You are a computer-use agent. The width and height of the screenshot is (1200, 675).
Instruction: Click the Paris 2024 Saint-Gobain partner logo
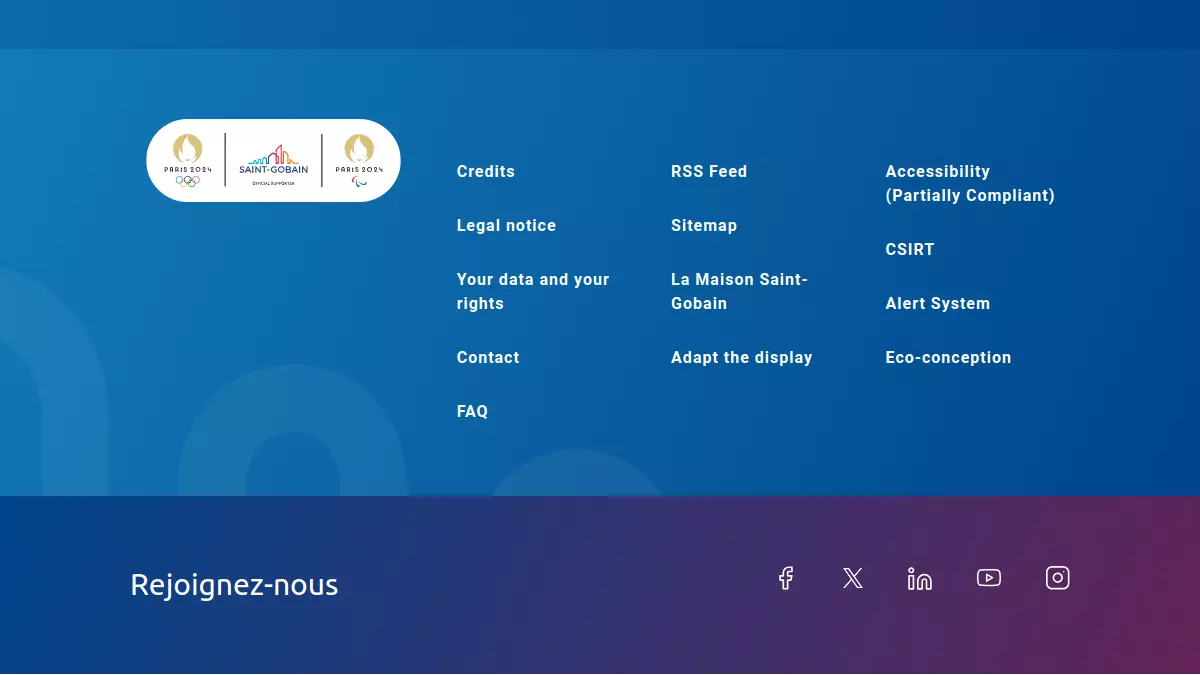click(273, 161)
